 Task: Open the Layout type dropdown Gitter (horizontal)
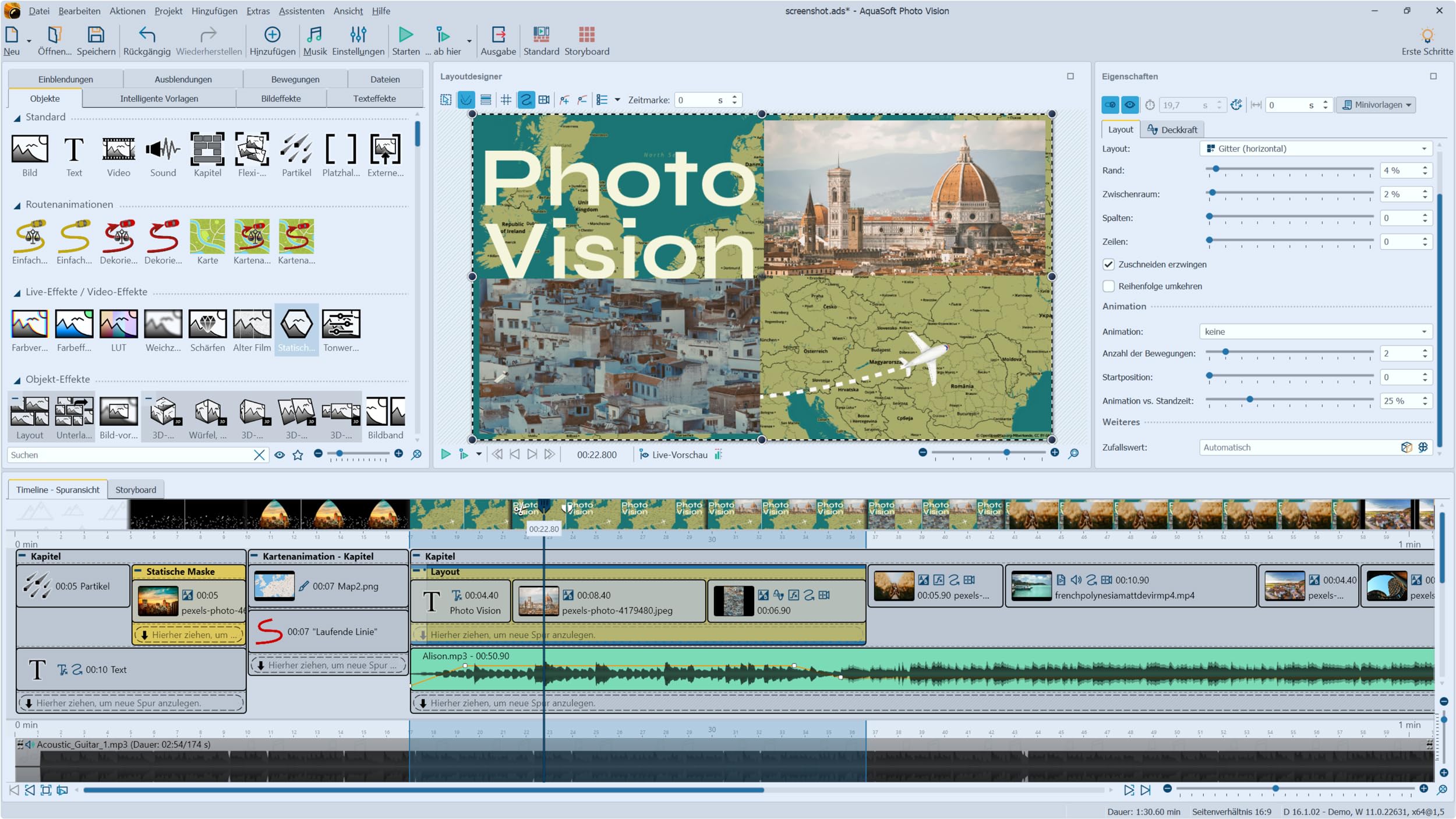pos(1316,149)
